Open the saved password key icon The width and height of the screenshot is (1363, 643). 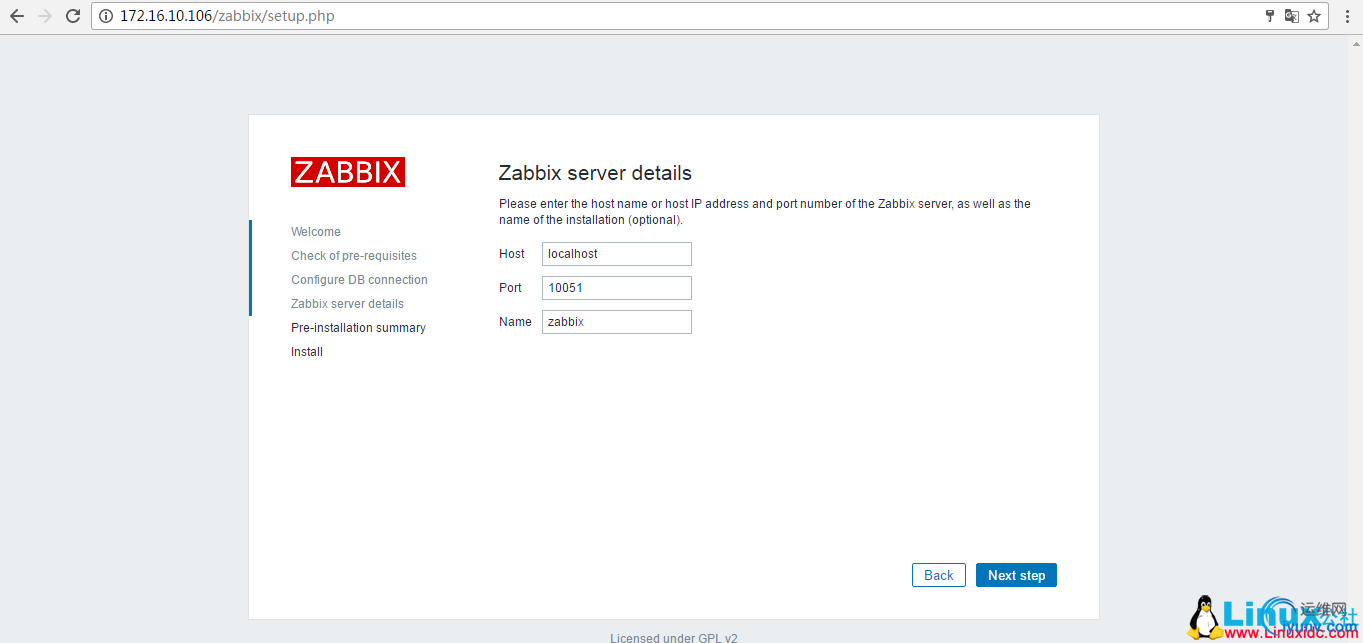pos(1270,16)
